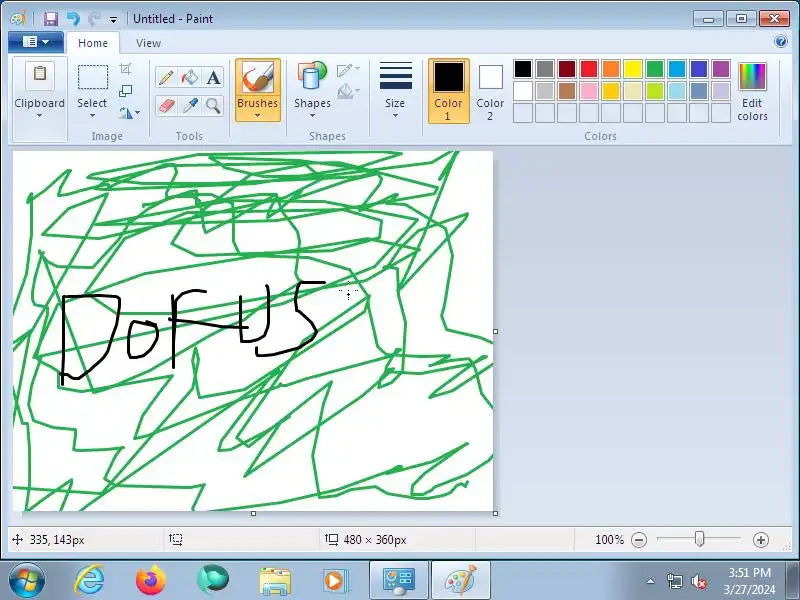Screen dimensions: 800x600
Task: Switch to the View tab
Action: tap(148, 43)
